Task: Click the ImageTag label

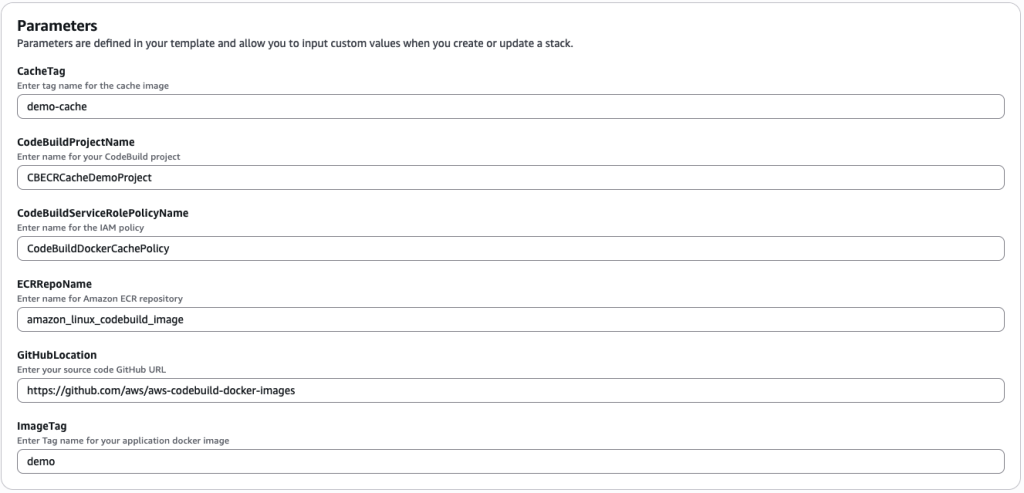Action: click(42, 426)
